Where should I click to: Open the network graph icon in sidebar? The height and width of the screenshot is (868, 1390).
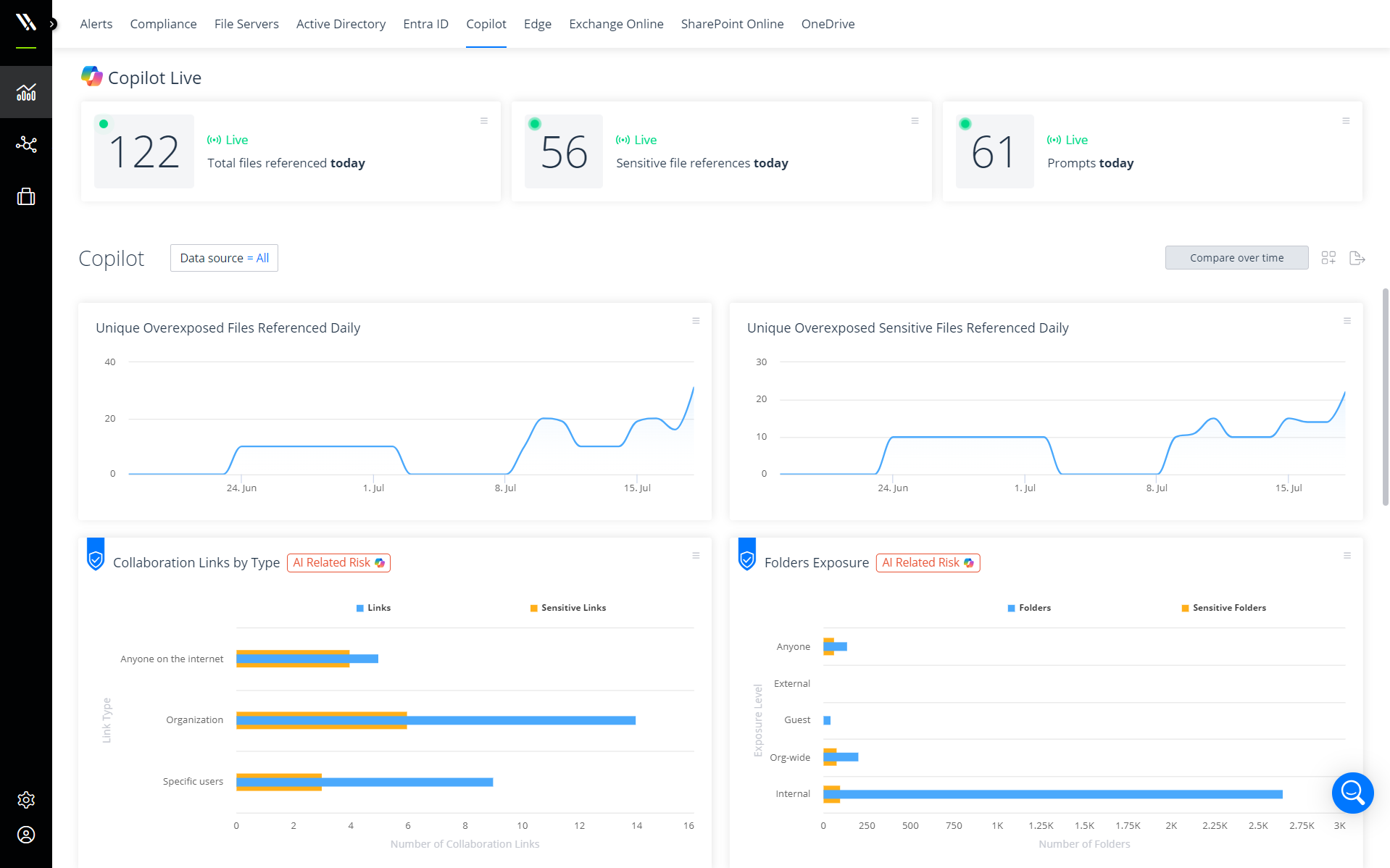(x=26, y=144)
